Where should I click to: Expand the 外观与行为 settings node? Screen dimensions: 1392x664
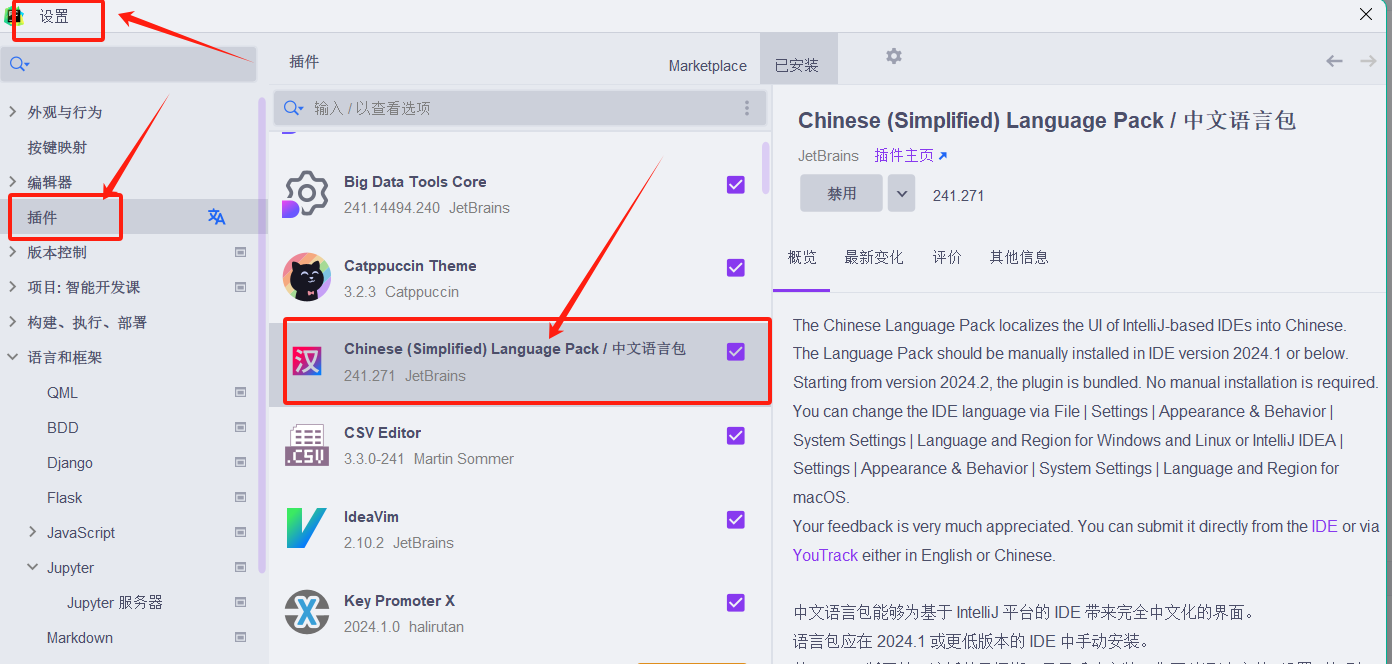tap(12, 112)
